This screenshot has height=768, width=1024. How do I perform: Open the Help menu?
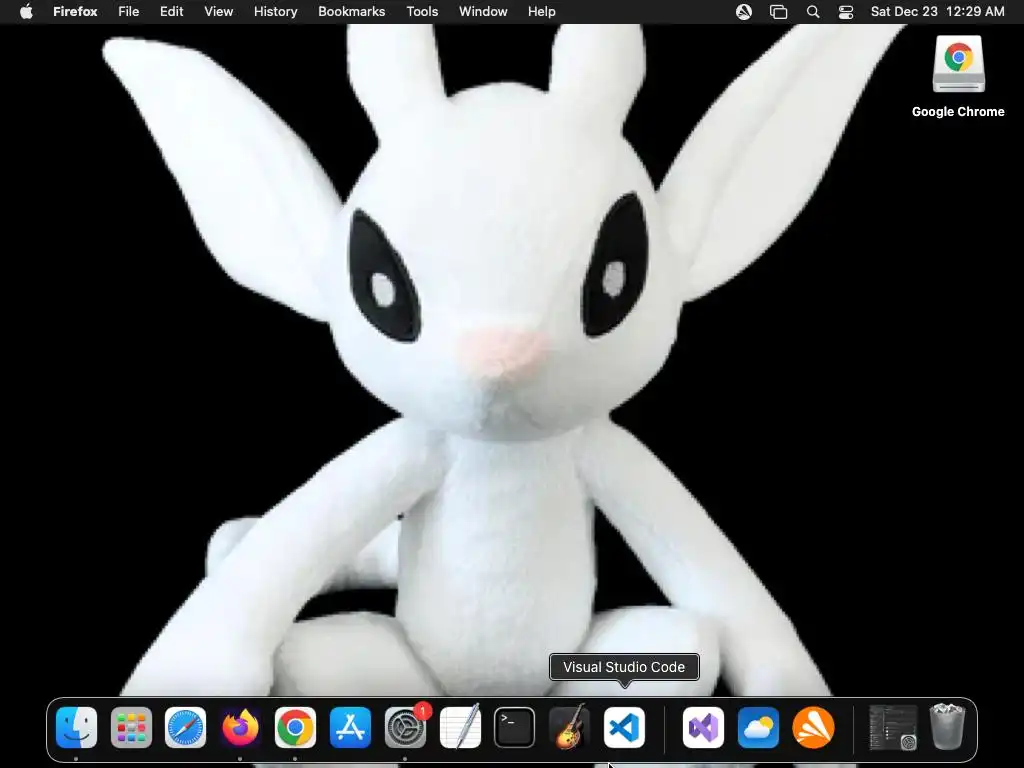[542, 12]
